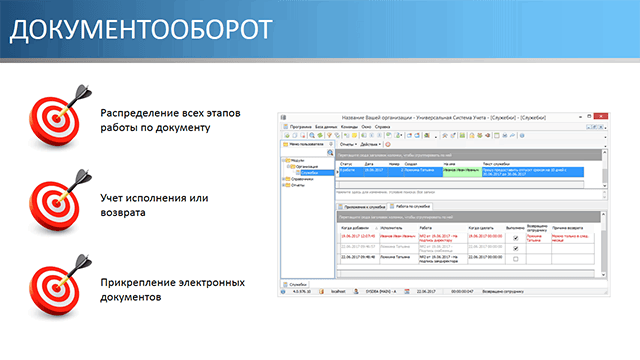Click the calendar icon beside 22.06.2017 status

tap(407, 291)
